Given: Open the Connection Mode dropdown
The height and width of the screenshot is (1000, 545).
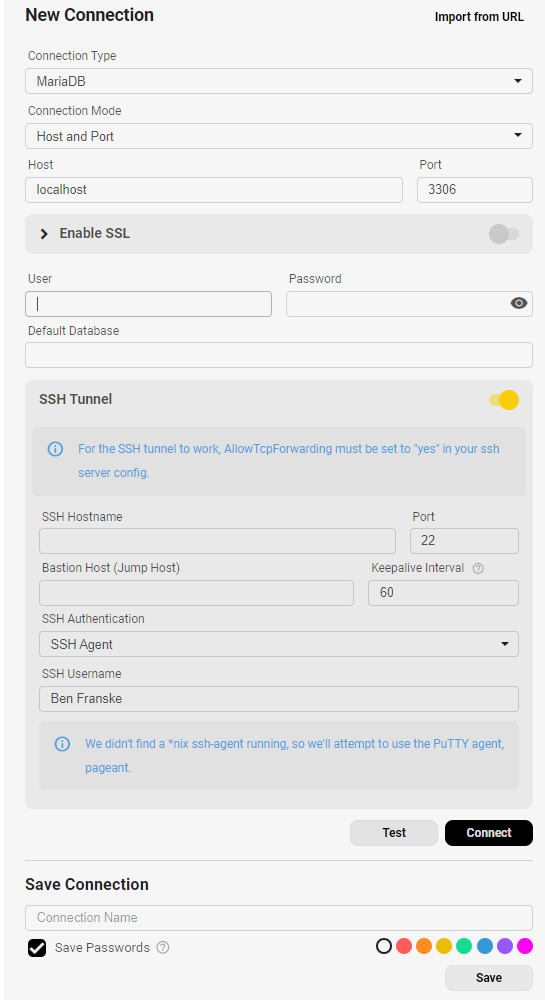Looking at the screenshot, I should (279, 136).
